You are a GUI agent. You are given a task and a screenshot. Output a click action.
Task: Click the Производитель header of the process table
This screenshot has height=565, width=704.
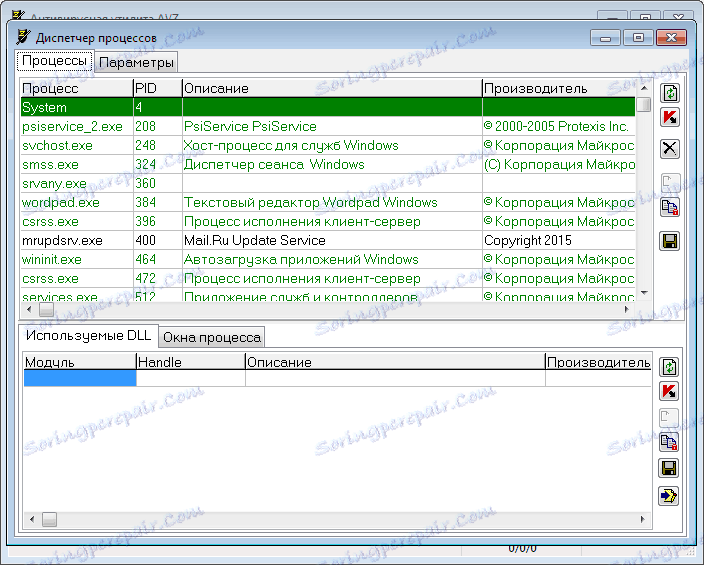pyautogui.click(x=559, y=88)
